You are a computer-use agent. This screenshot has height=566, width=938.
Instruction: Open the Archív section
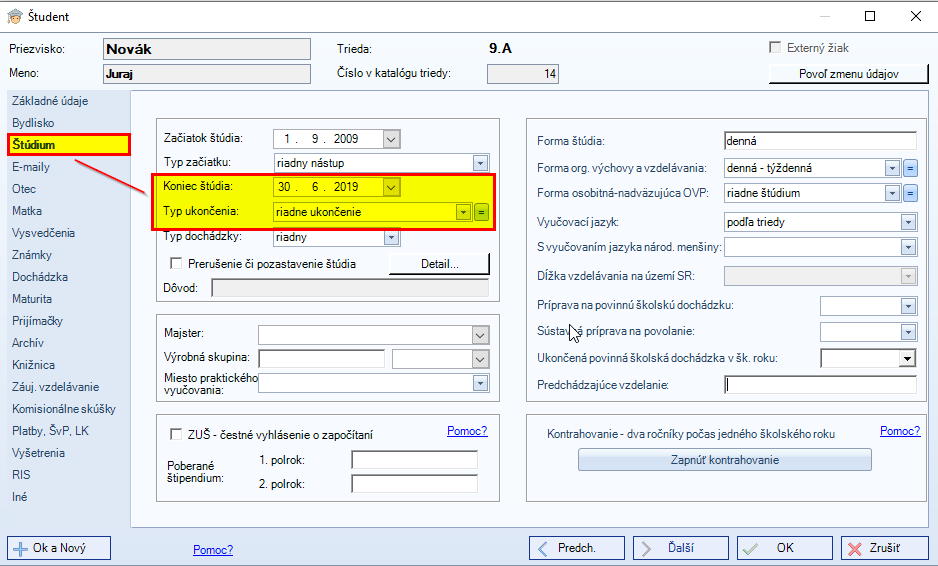click(x=28, y=343)
